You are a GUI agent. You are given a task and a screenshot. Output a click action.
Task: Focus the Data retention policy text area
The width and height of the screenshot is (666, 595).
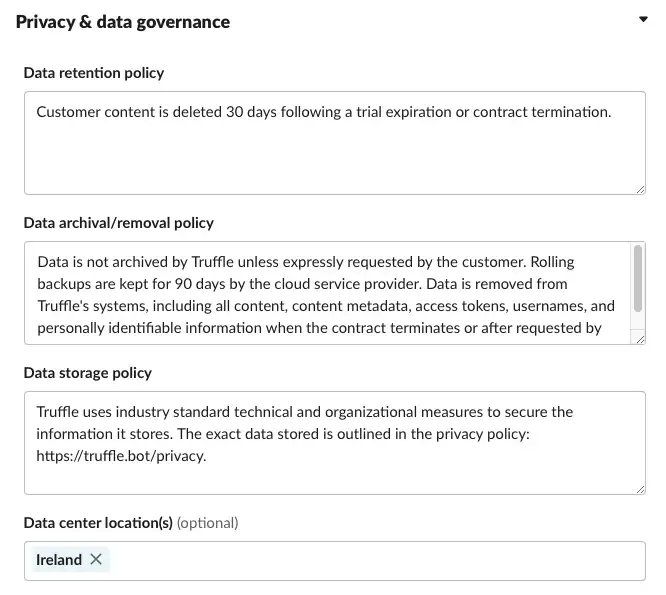pos(335,143)
